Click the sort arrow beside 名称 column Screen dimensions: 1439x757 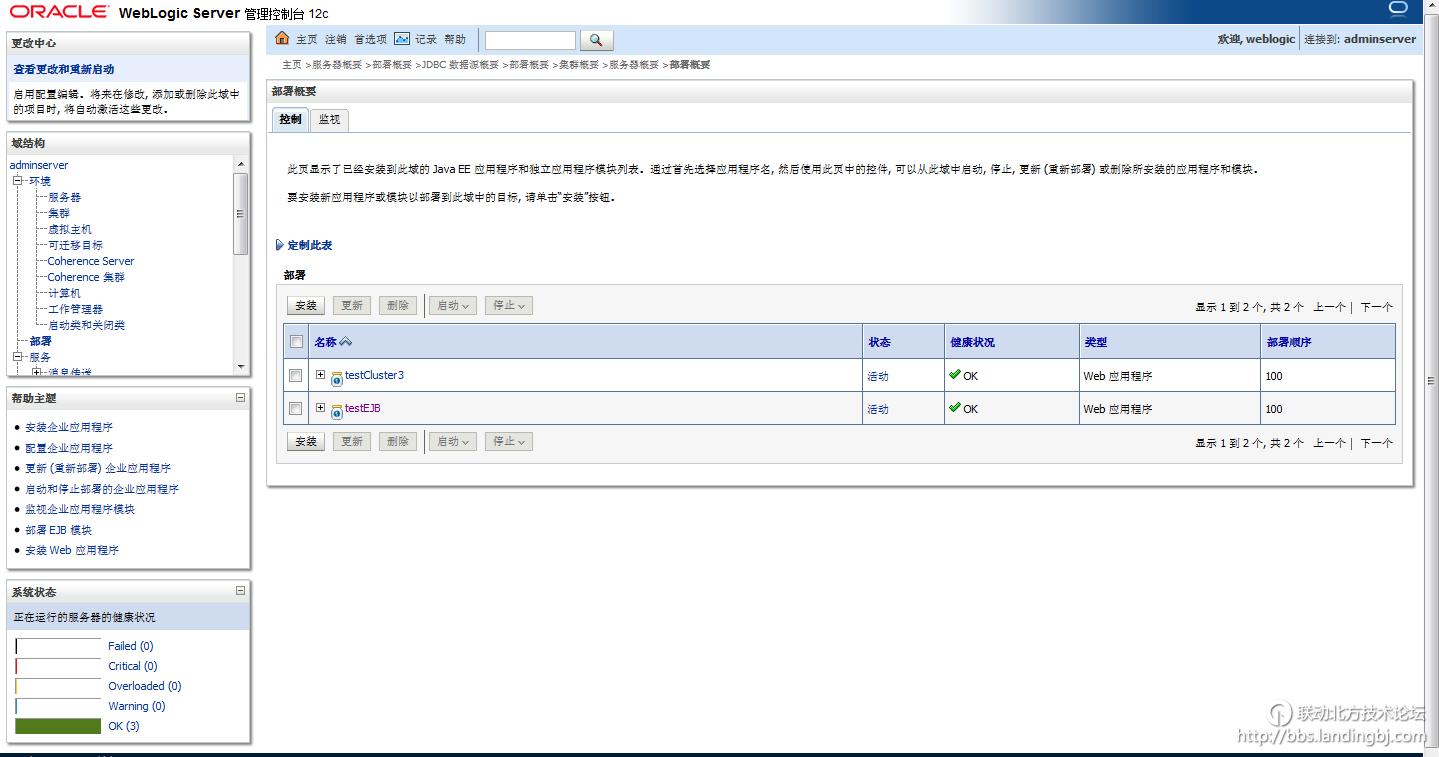346,342
